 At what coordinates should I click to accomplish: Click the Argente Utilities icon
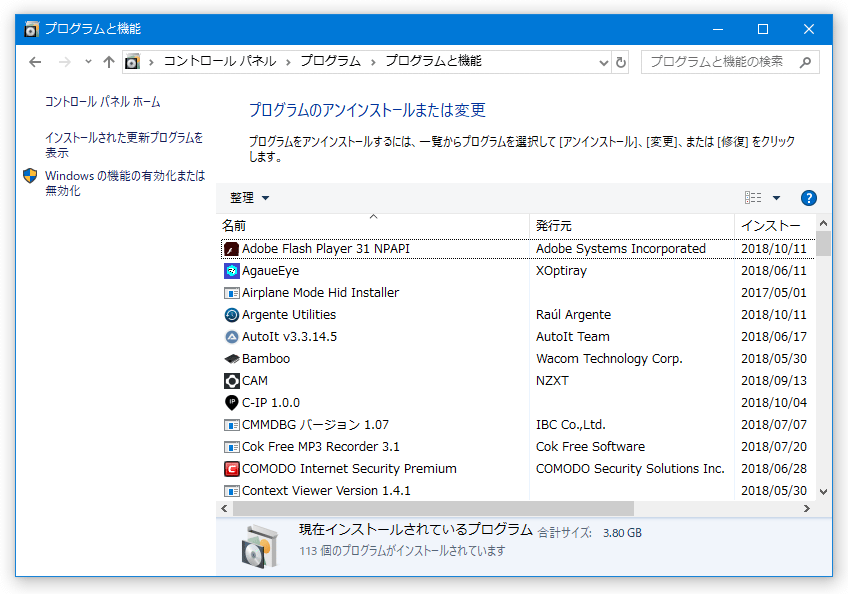(231, 315)
